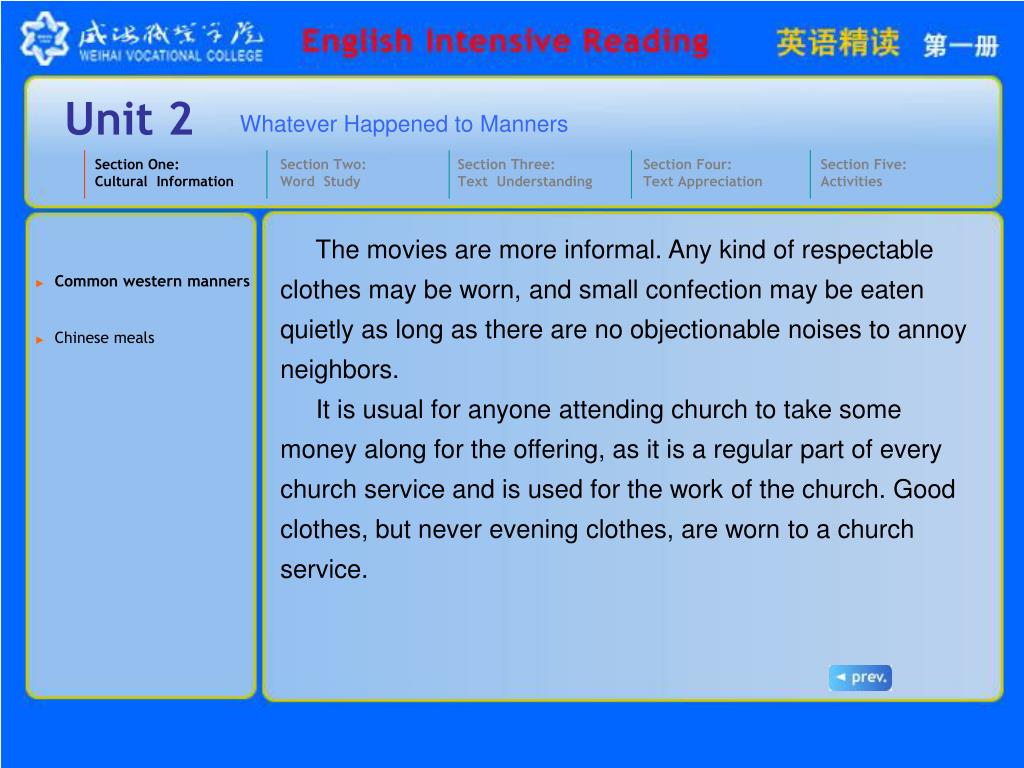Go back with the prev. button
Viewport: 1024px width, 768px height.
click(x=860, y=677)
